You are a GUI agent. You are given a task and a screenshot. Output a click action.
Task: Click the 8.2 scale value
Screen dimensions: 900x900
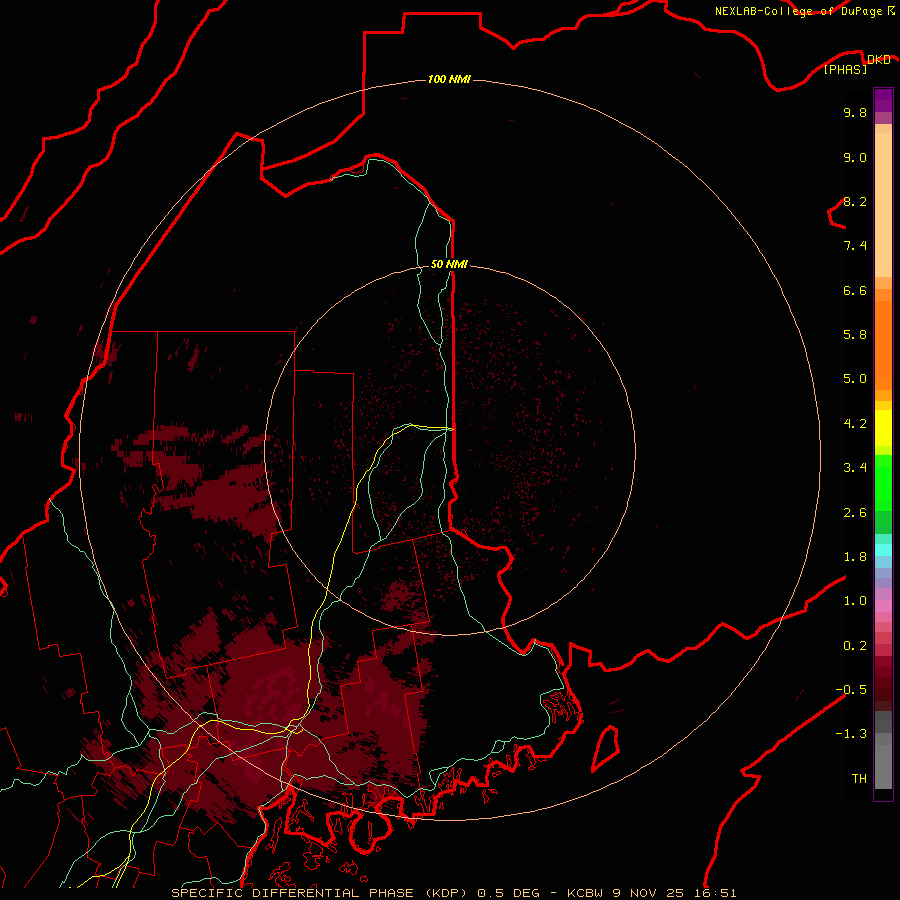point(855,201)
